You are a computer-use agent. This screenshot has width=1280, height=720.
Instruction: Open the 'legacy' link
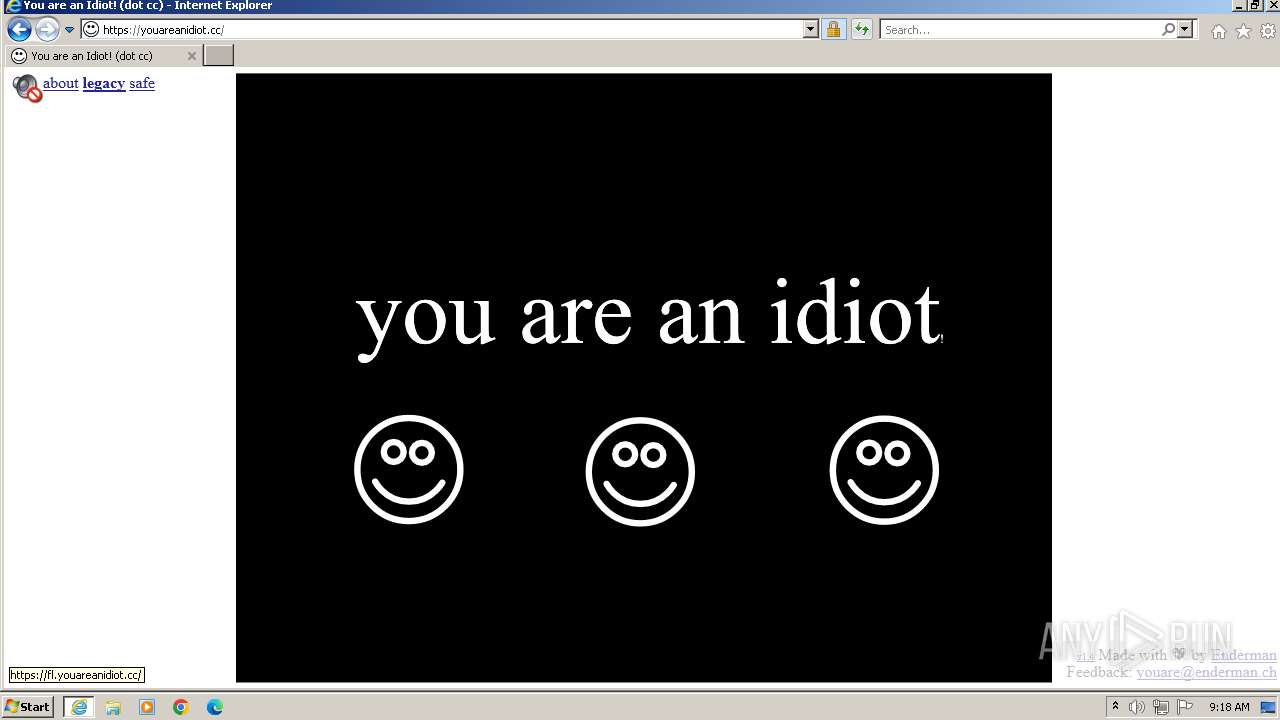click(104, 83)
